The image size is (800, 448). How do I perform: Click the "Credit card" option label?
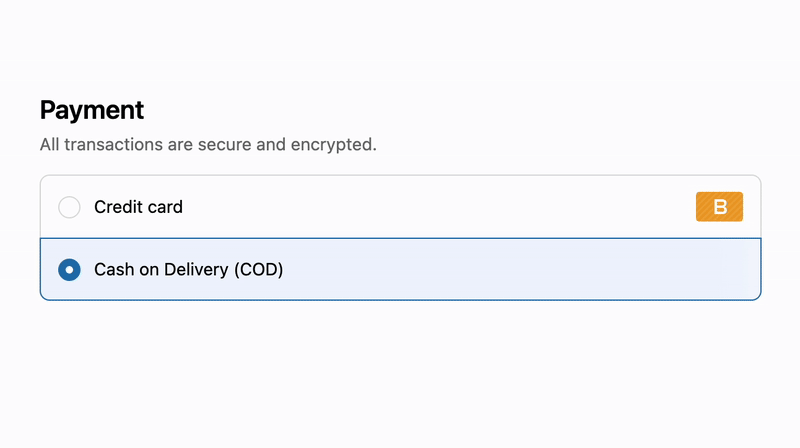tap(138, 207)
